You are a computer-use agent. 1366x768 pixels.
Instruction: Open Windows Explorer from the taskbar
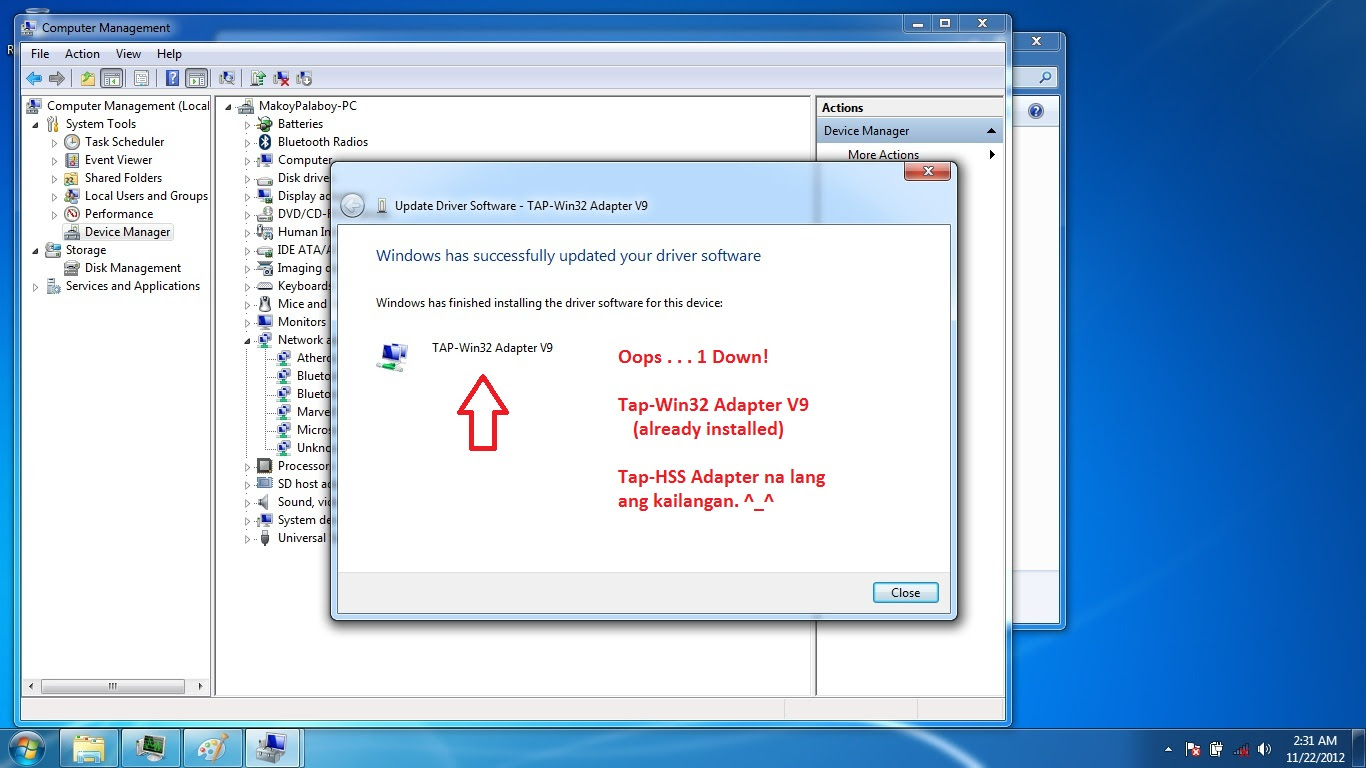point(89,748)
